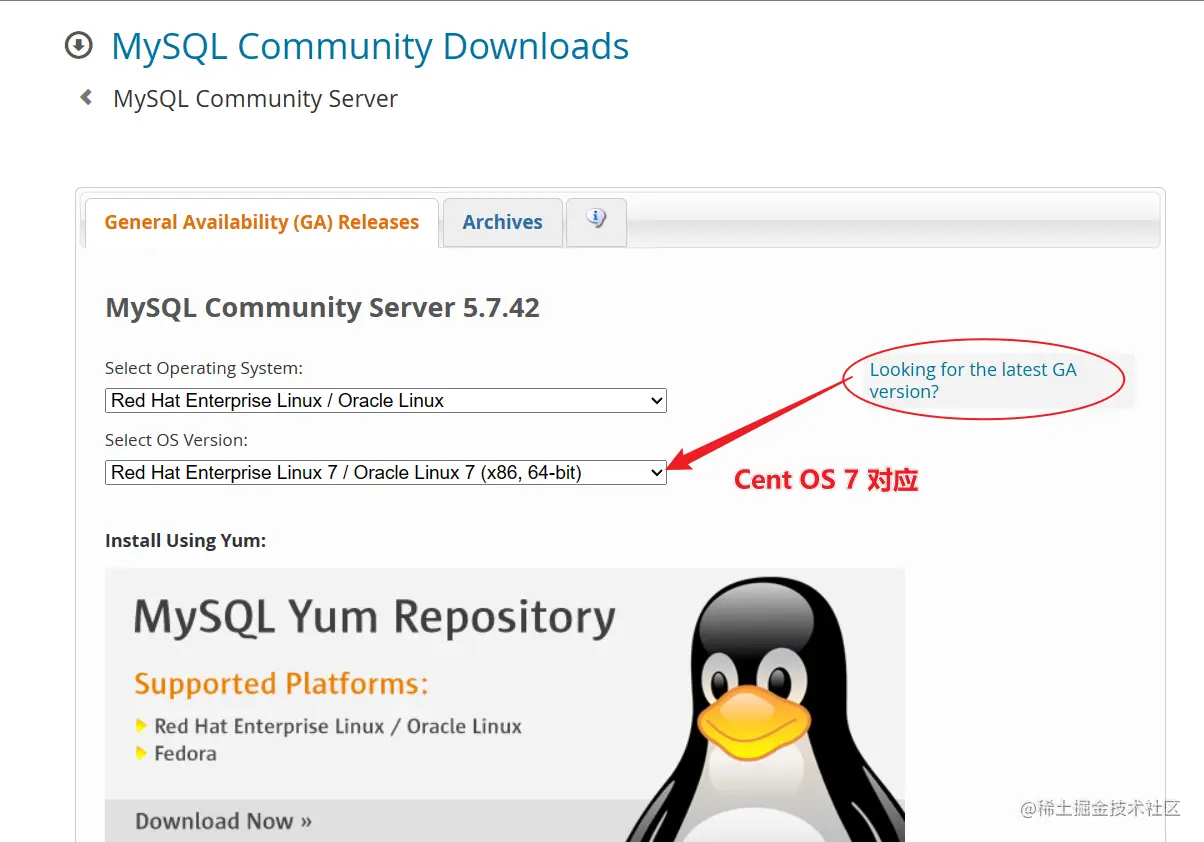
Task: Click the 'Select OS Version:' label
Action: click(176, 440)
